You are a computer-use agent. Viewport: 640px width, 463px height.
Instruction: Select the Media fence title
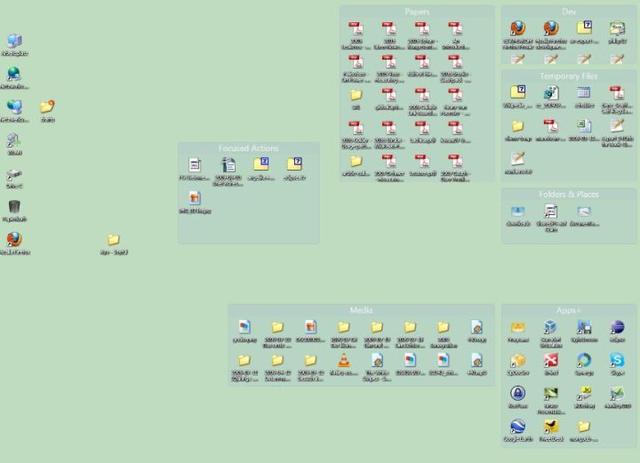click(361, 310)
